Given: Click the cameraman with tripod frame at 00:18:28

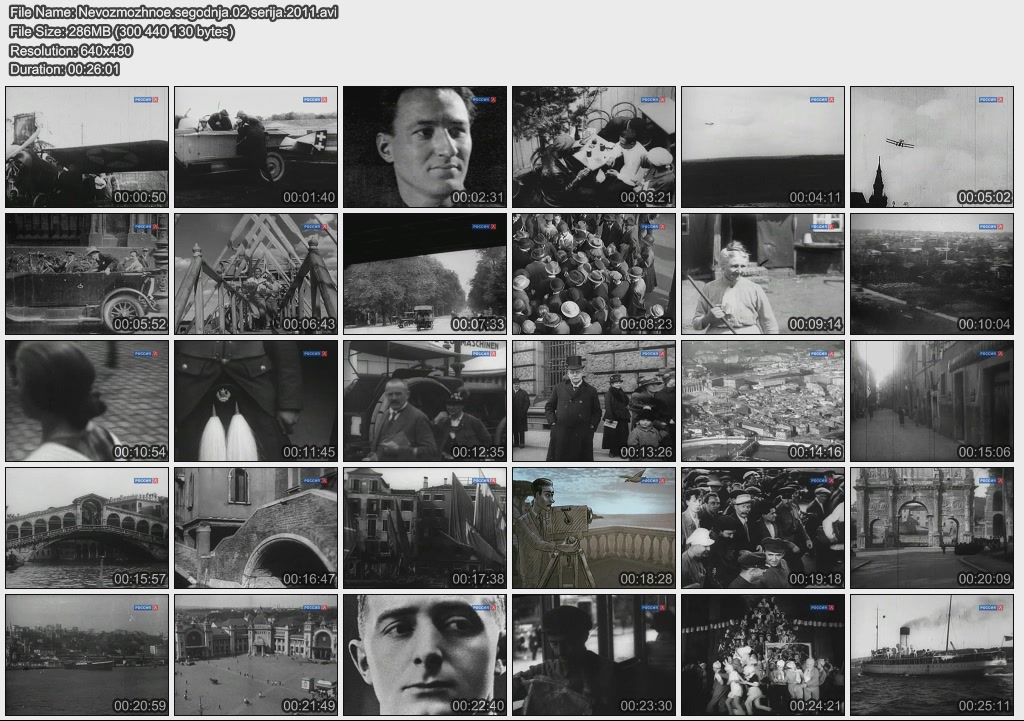Looking at the screenshot, I should pos(594,528).
